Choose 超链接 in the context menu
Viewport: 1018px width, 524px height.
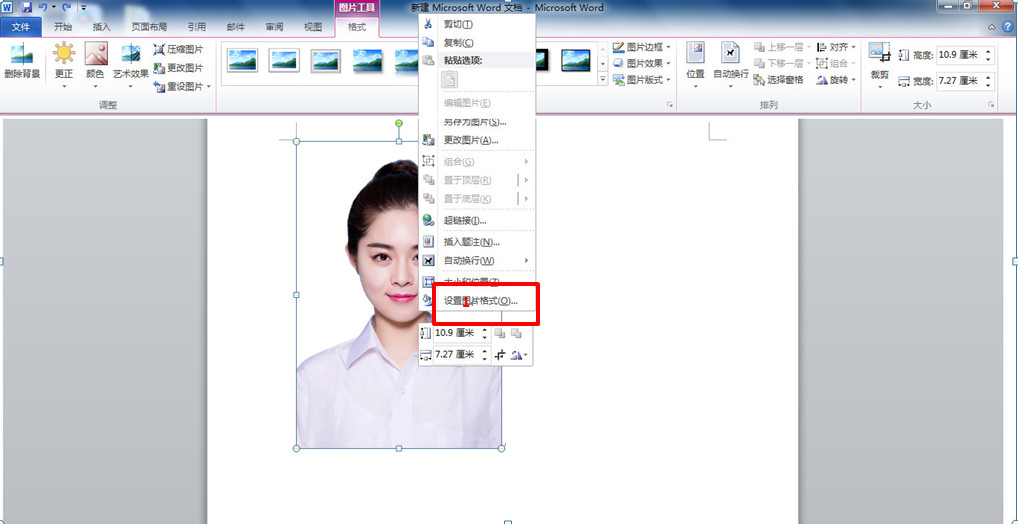(x=477, y=220)
